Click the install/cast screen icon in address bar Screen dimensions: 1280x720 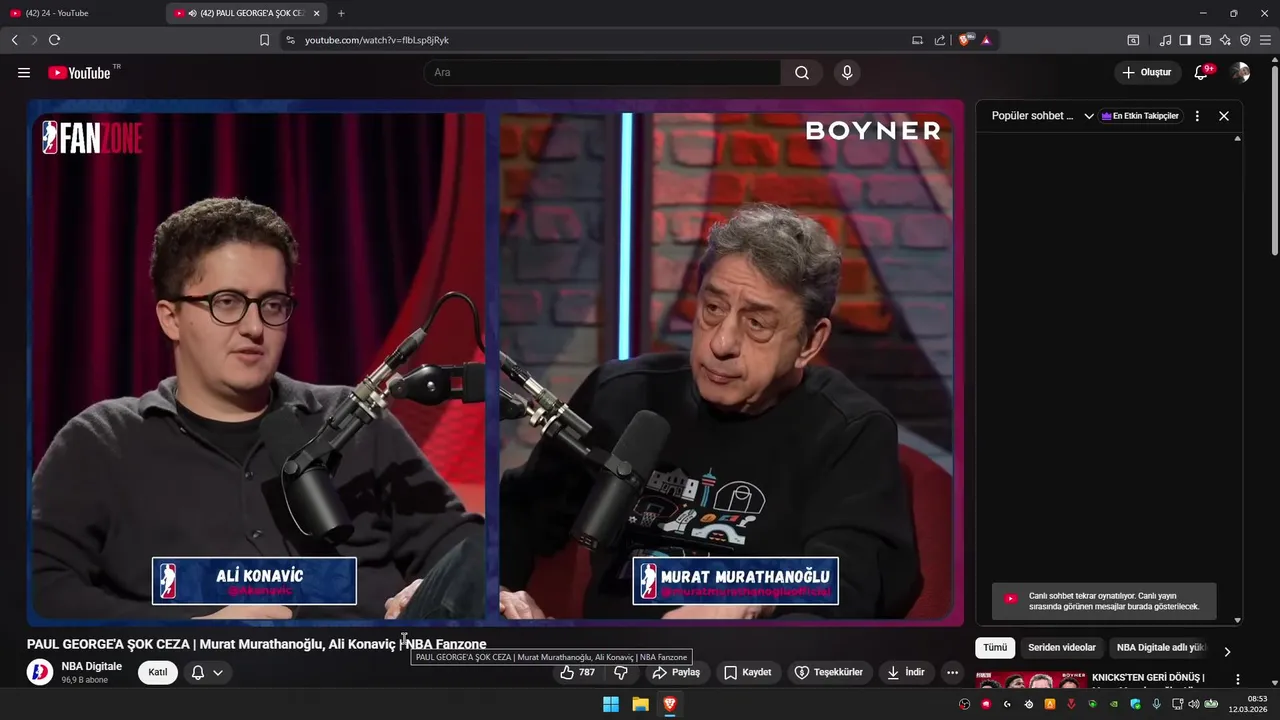click(x=917, y=40)
